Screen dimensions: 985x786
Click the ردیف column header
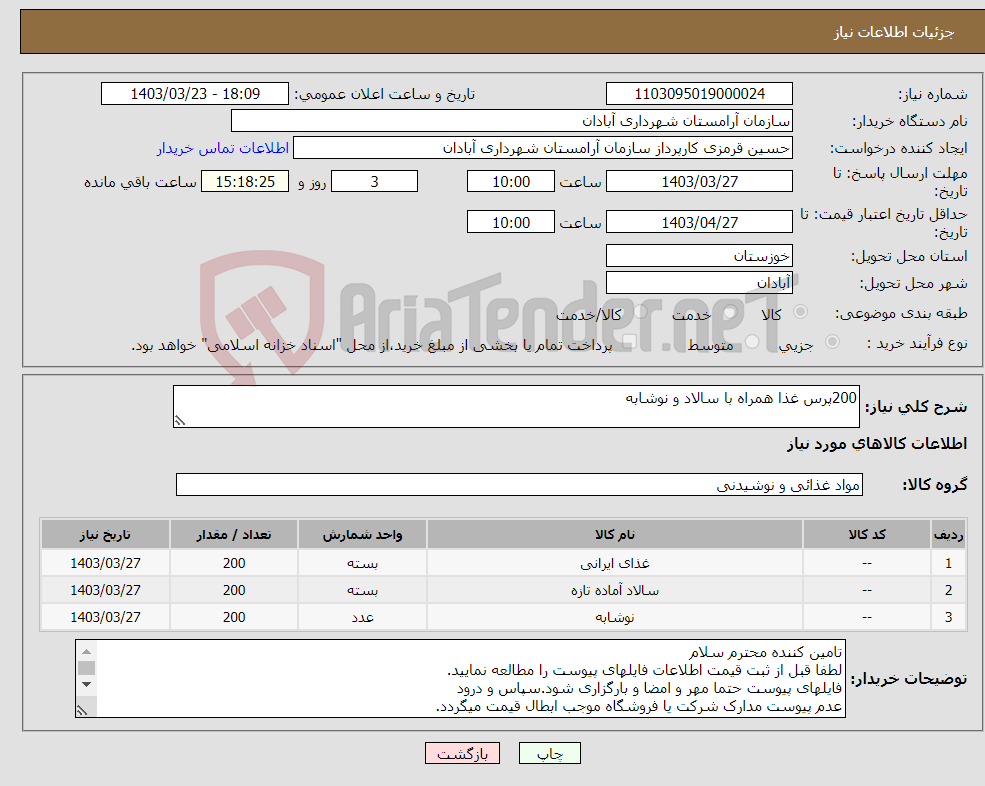[x=949, y=534]
